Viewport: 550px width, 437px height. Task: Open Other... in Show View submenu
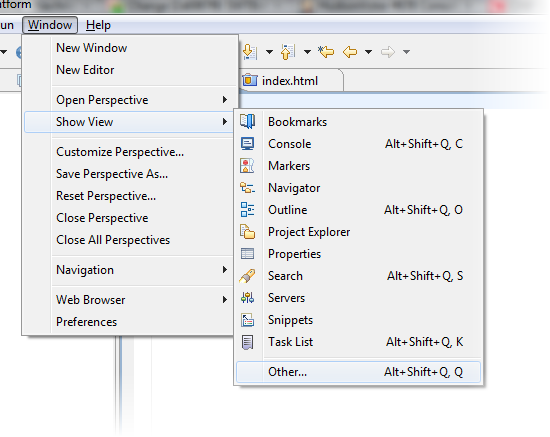[x=358, y=372]
